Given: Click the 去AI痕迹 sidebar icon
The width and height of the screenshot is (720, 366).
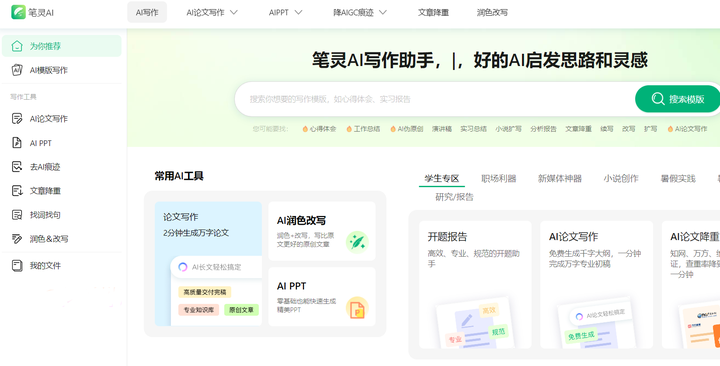Looking at the screenshot, I should click(x=17, y=167).
